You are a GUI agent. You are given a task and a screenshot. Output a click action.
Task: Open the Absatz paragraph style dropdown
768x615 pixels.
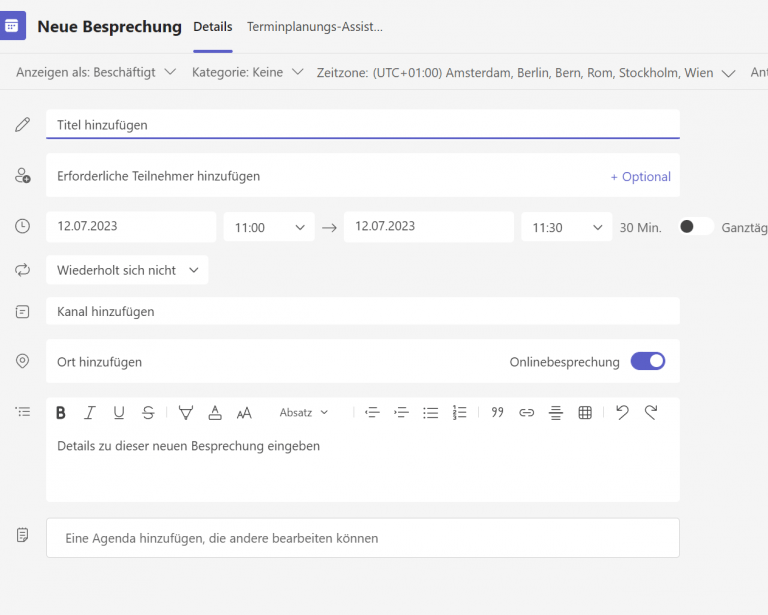[x=304, y=413]
